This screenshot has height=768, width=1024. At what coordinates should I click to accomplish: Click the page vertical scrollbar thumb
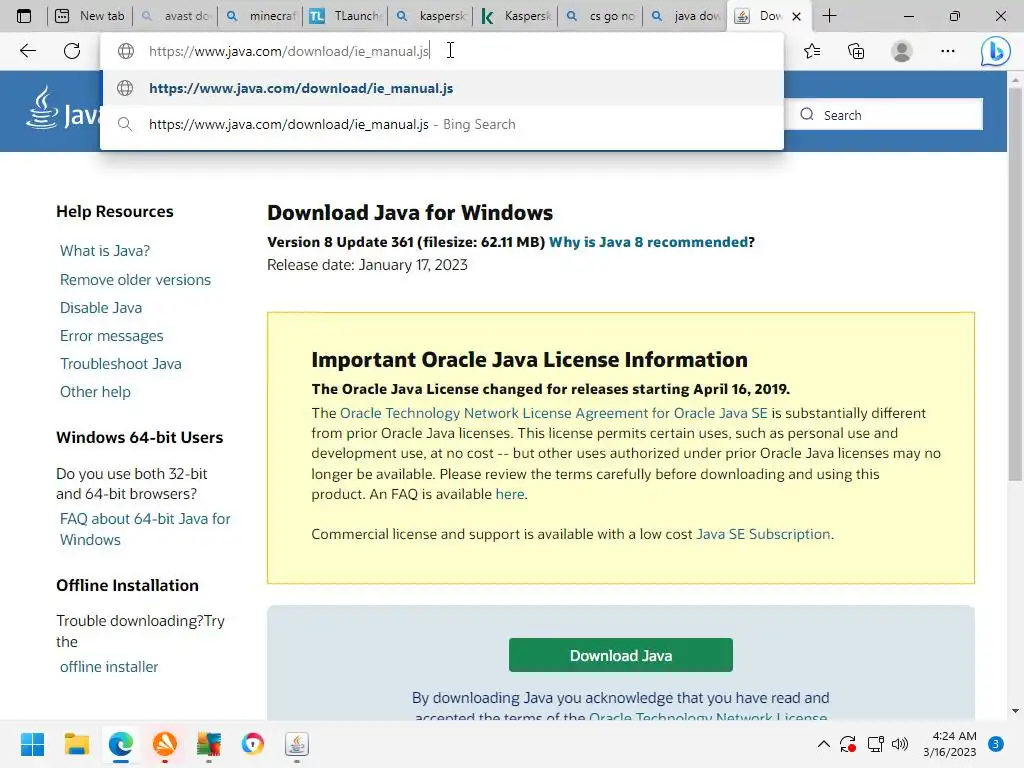tap(1015, 284)
